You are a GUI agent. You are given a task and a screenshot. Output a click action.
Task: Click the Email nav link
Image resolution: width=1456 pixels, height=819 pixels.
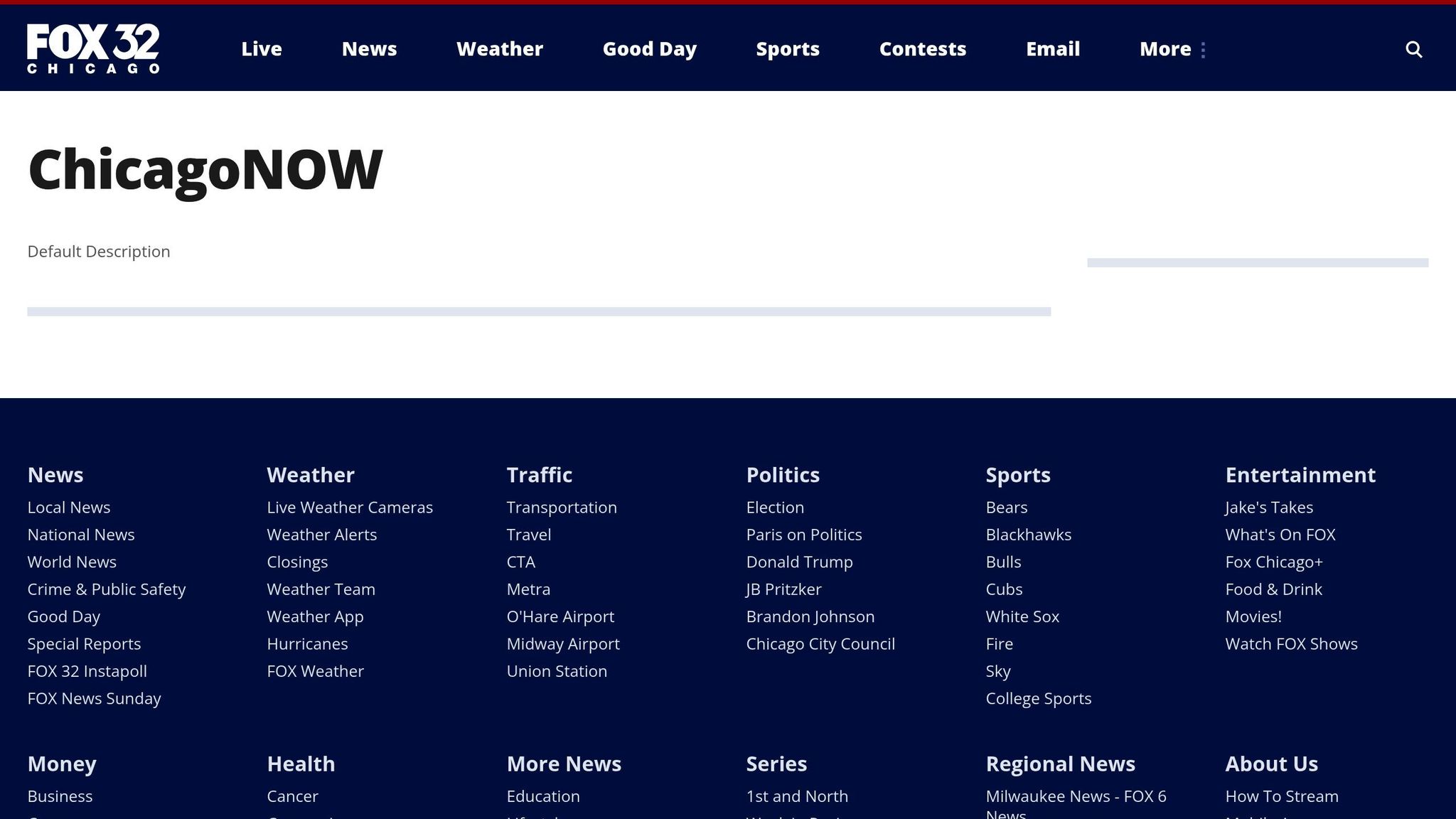(1052, 49)
